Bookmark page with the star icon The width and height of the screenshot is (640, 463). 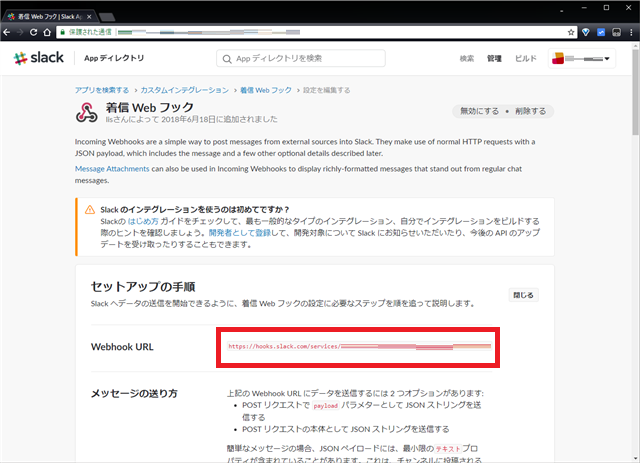[571, 32]
